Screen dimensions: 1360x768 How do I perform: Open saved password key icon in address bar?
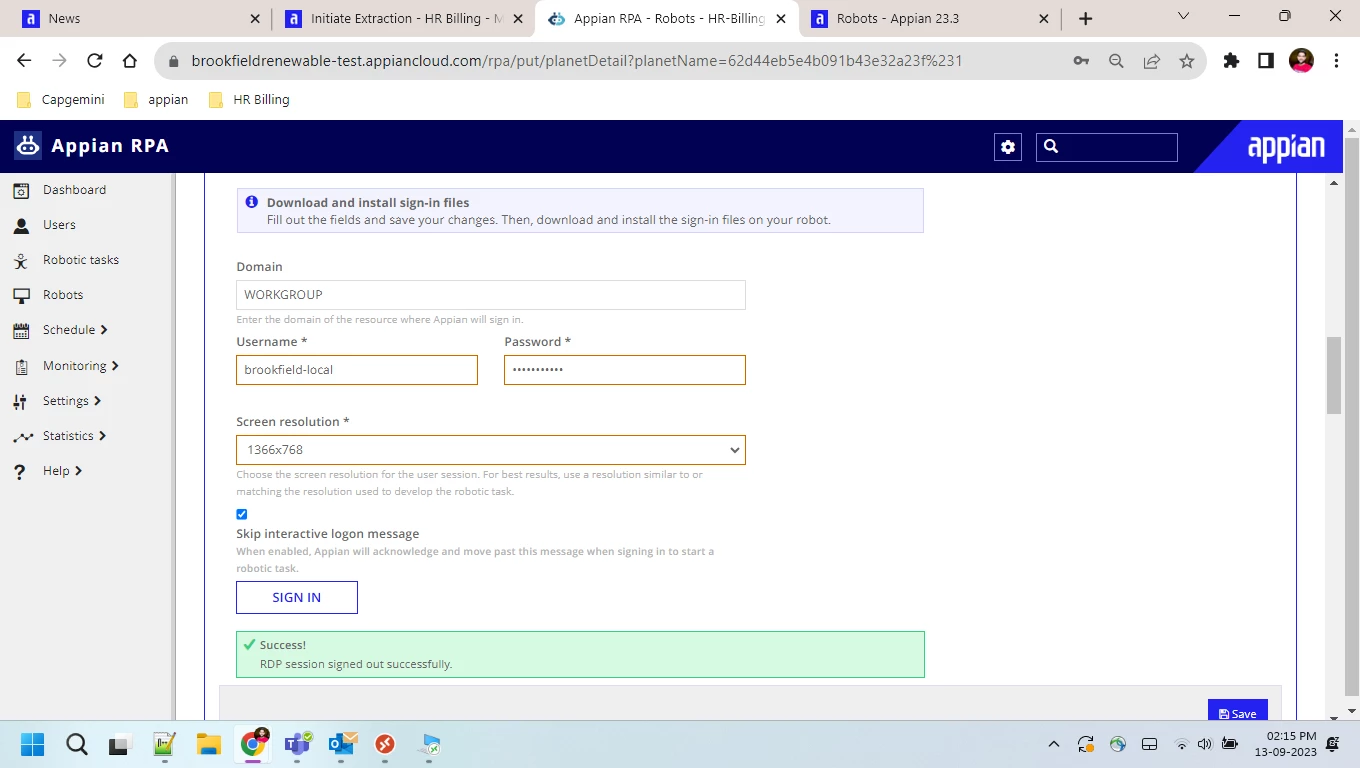pyautogui.click(x=1081, y=61)
